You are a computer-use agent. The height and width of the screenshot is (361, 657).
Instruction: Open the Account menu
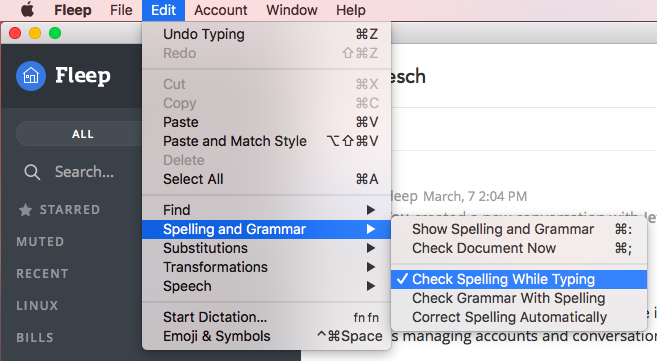pos(220,10)
